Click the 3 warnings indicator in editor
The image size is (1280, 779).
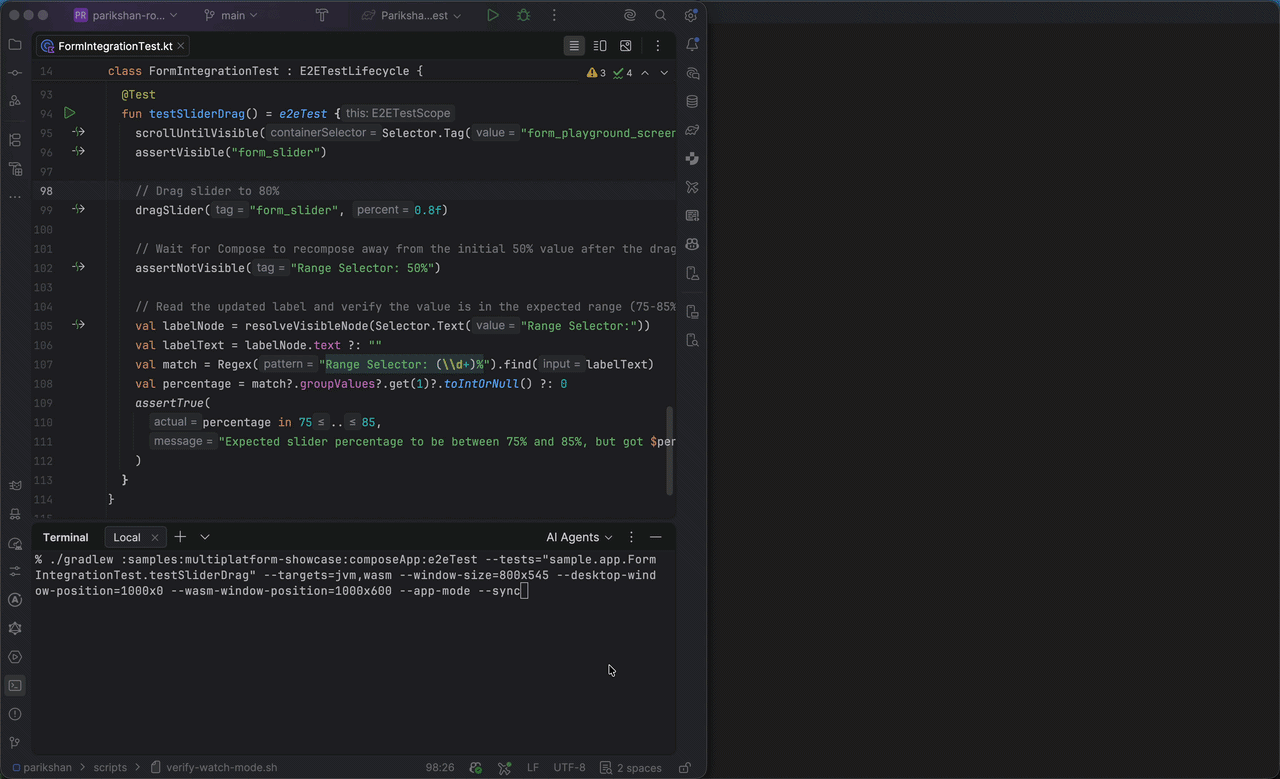[x=596, y=73]
